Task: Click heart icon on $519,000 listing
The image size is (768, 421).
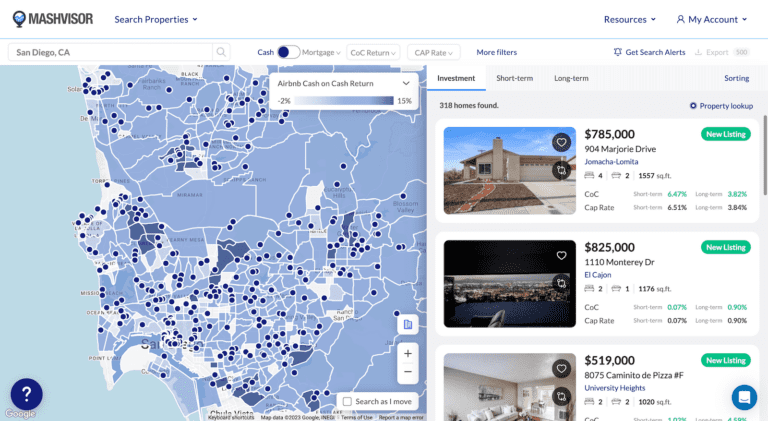Action: tap(562, 369)
